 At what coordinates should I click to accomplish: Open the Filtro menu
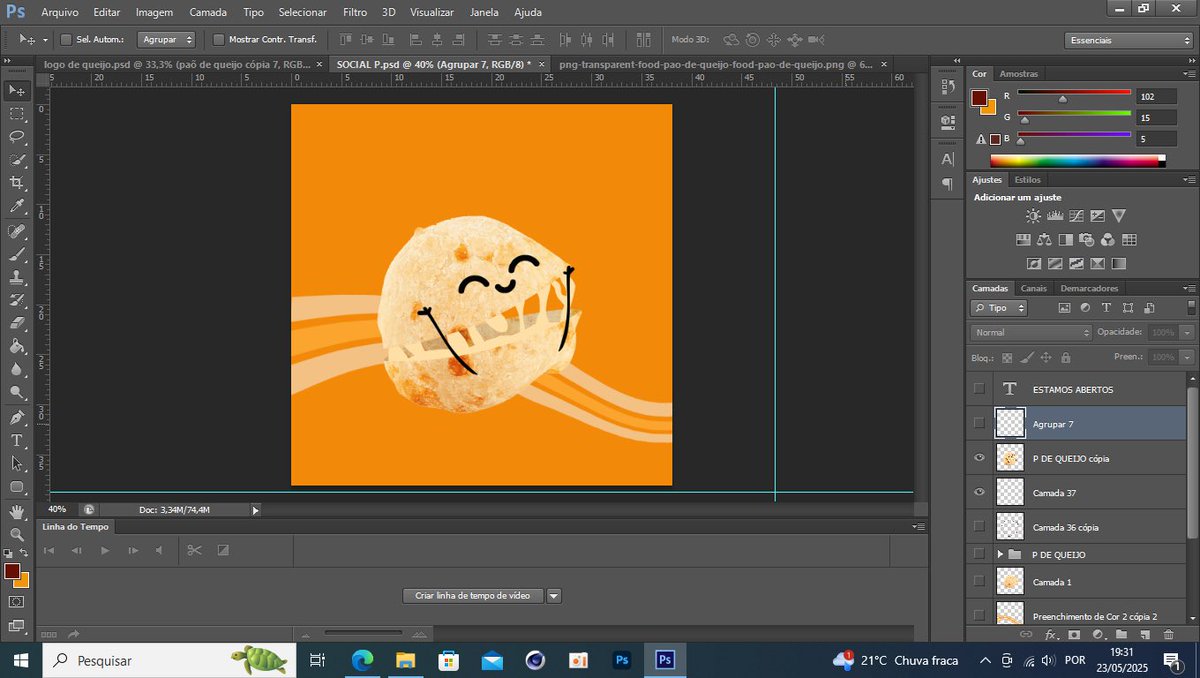coord(354,12)
